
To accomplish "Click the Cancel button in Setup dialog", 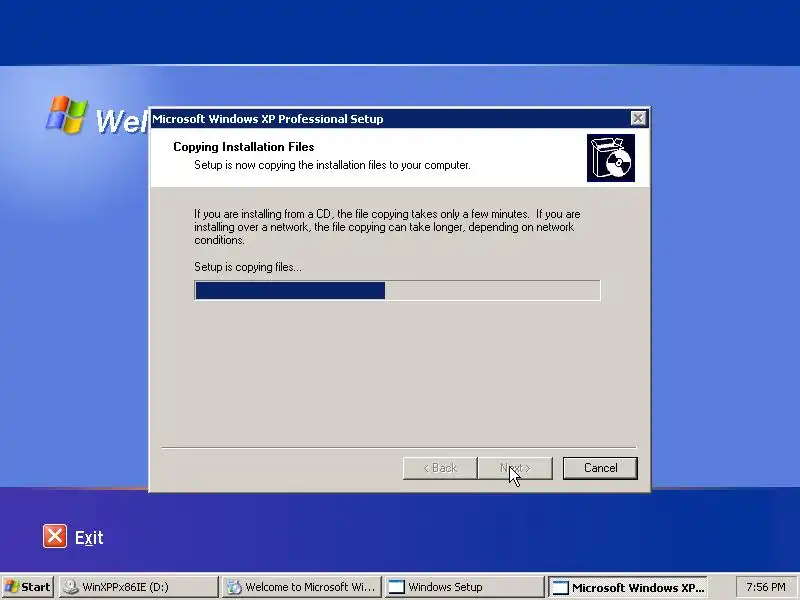I will point(600,468).
